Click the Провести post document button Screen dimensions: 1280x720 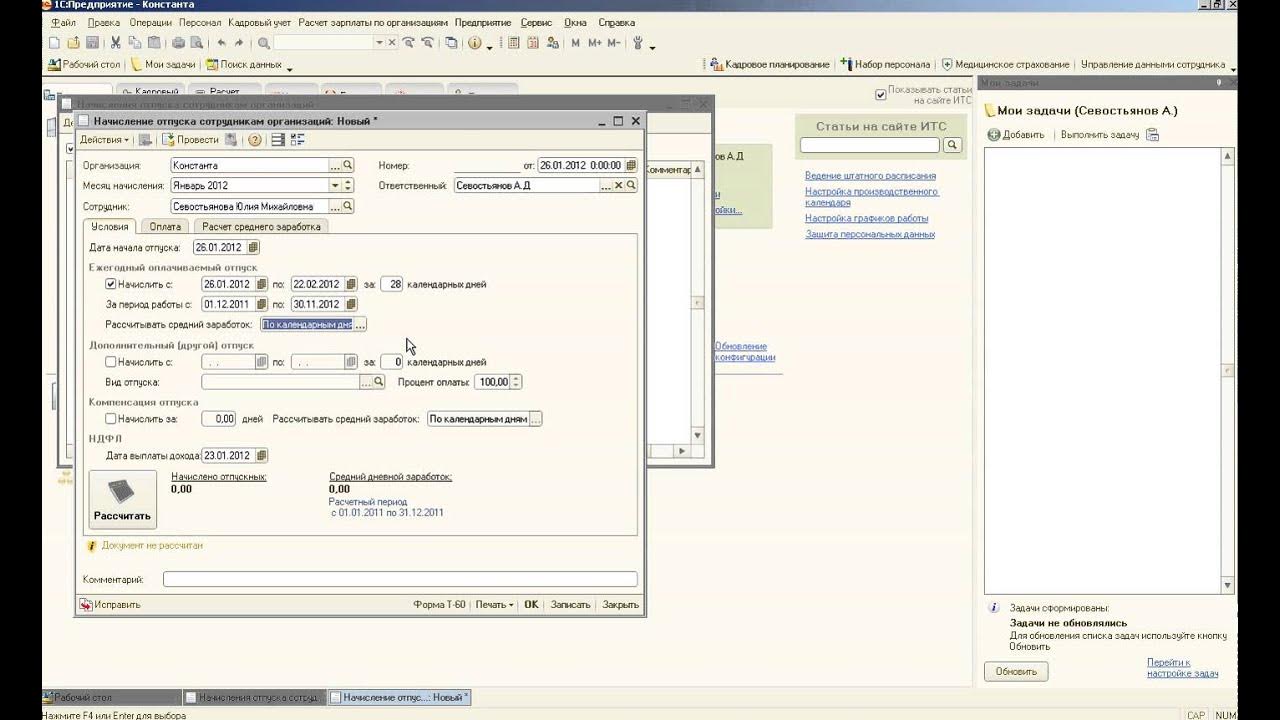[190, 140]
